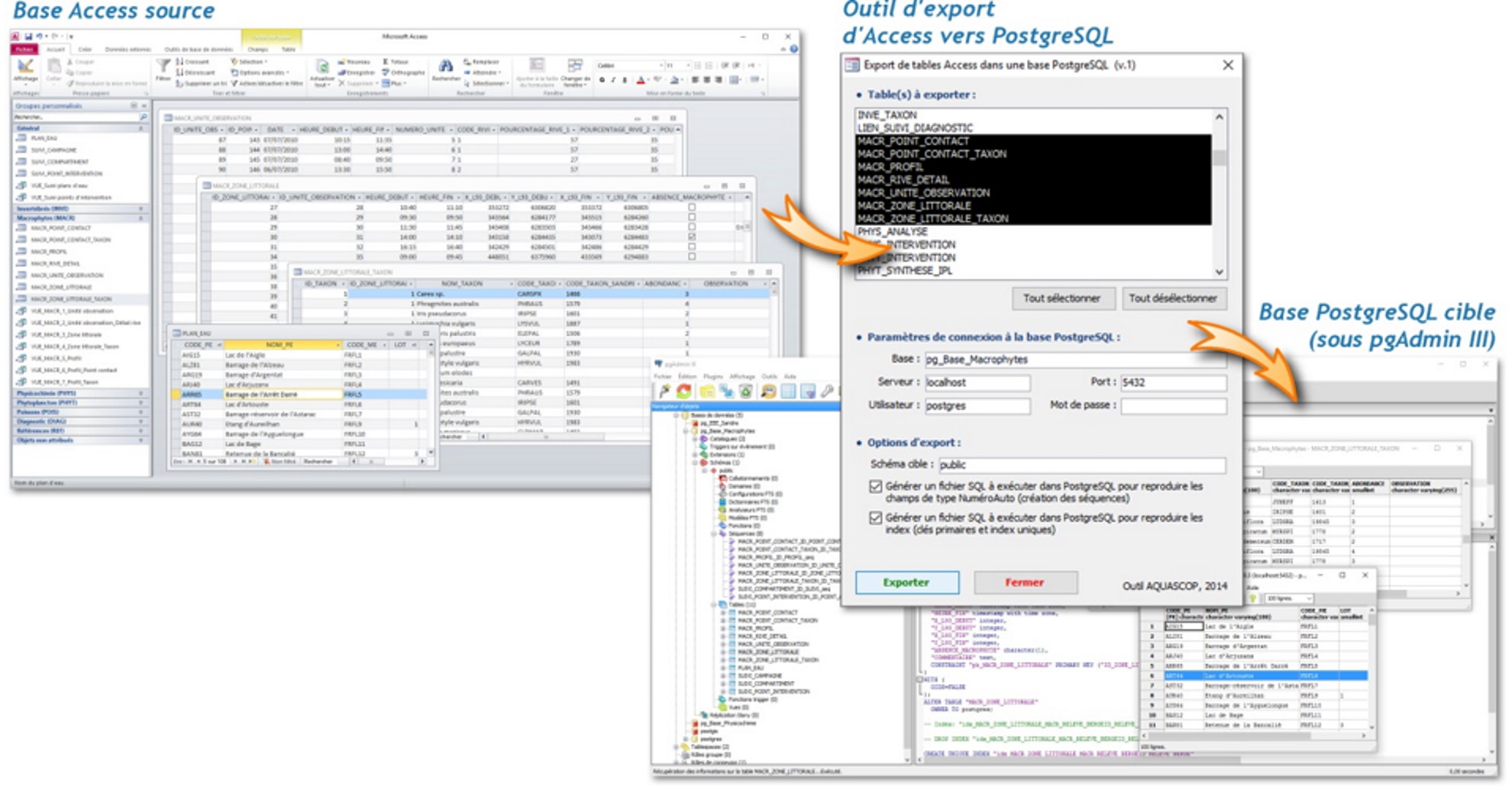Toggle NuméroAuto sequences SQL file checkbox
1512x790 pixels.
pos(875,486)
